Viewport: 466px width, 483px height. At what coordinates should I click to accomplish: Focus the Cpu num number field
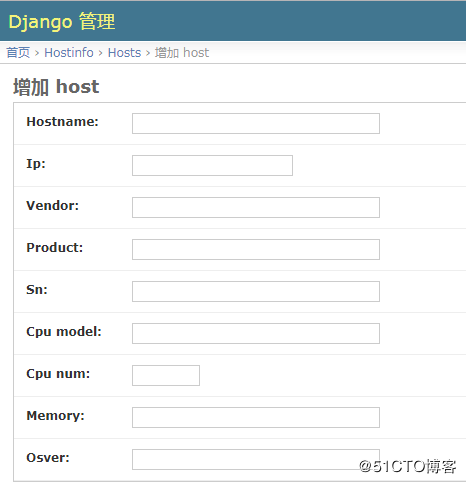click(166, 375)
